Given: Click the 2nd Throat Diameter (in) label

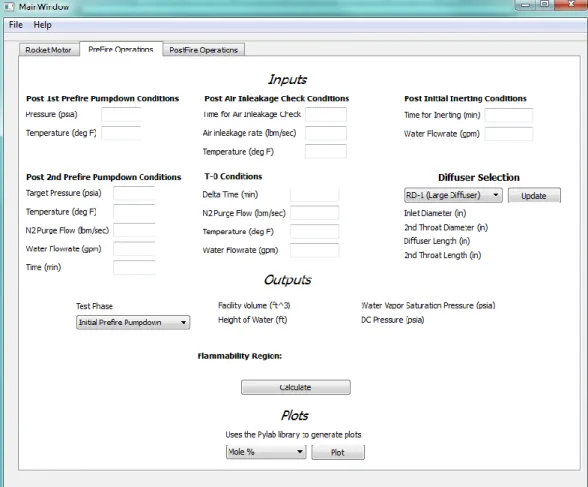Looking at the screenshot, I should 446,228.
